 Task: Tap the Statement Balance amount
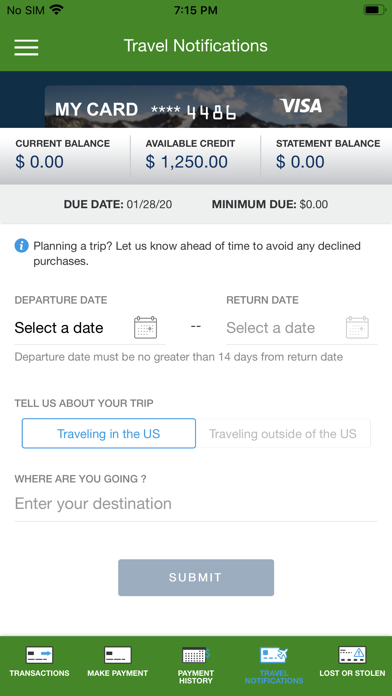tap(300, 162)
